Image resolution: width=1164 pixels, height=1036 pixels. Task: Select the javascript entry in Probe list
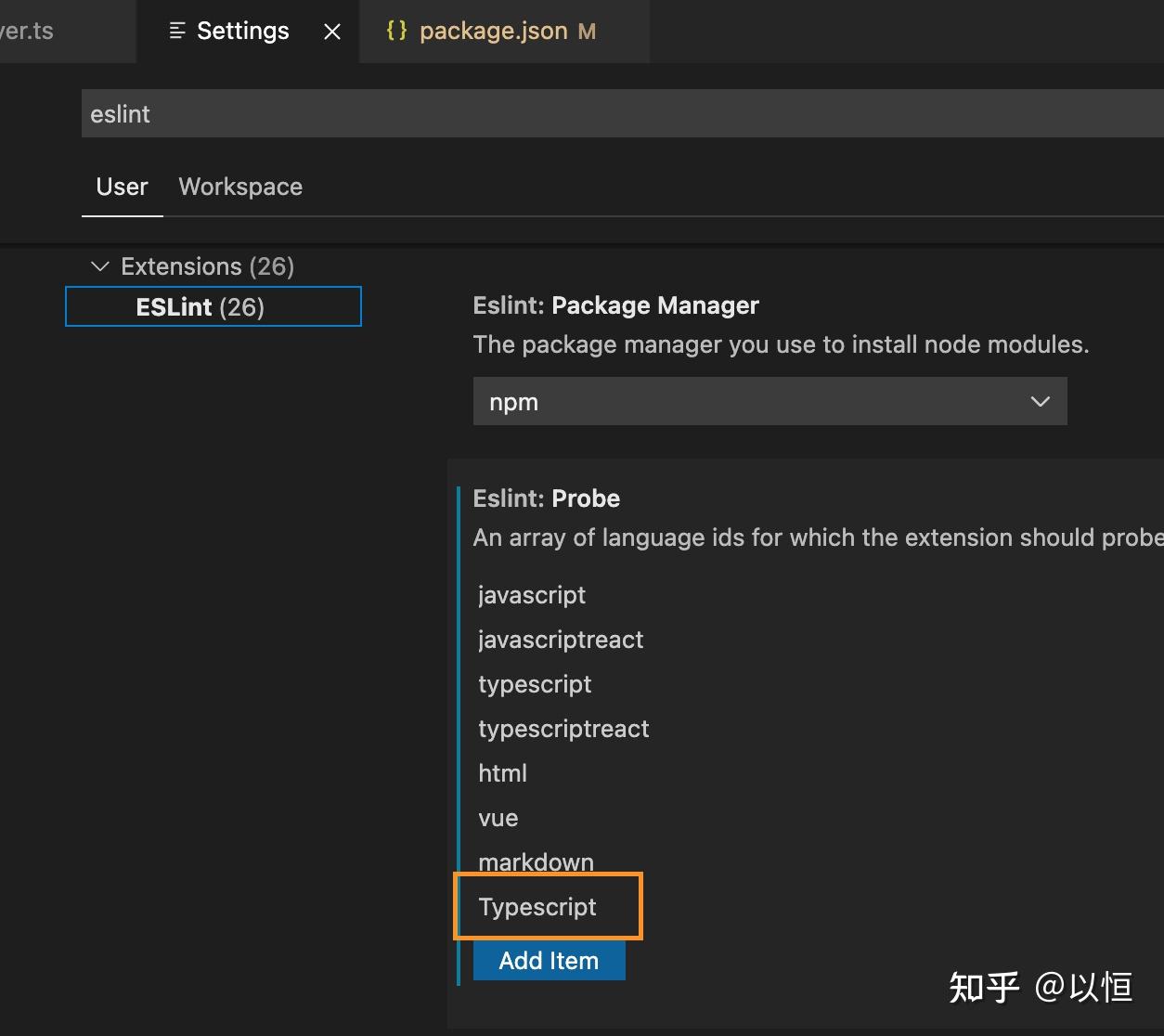(531, 595)
